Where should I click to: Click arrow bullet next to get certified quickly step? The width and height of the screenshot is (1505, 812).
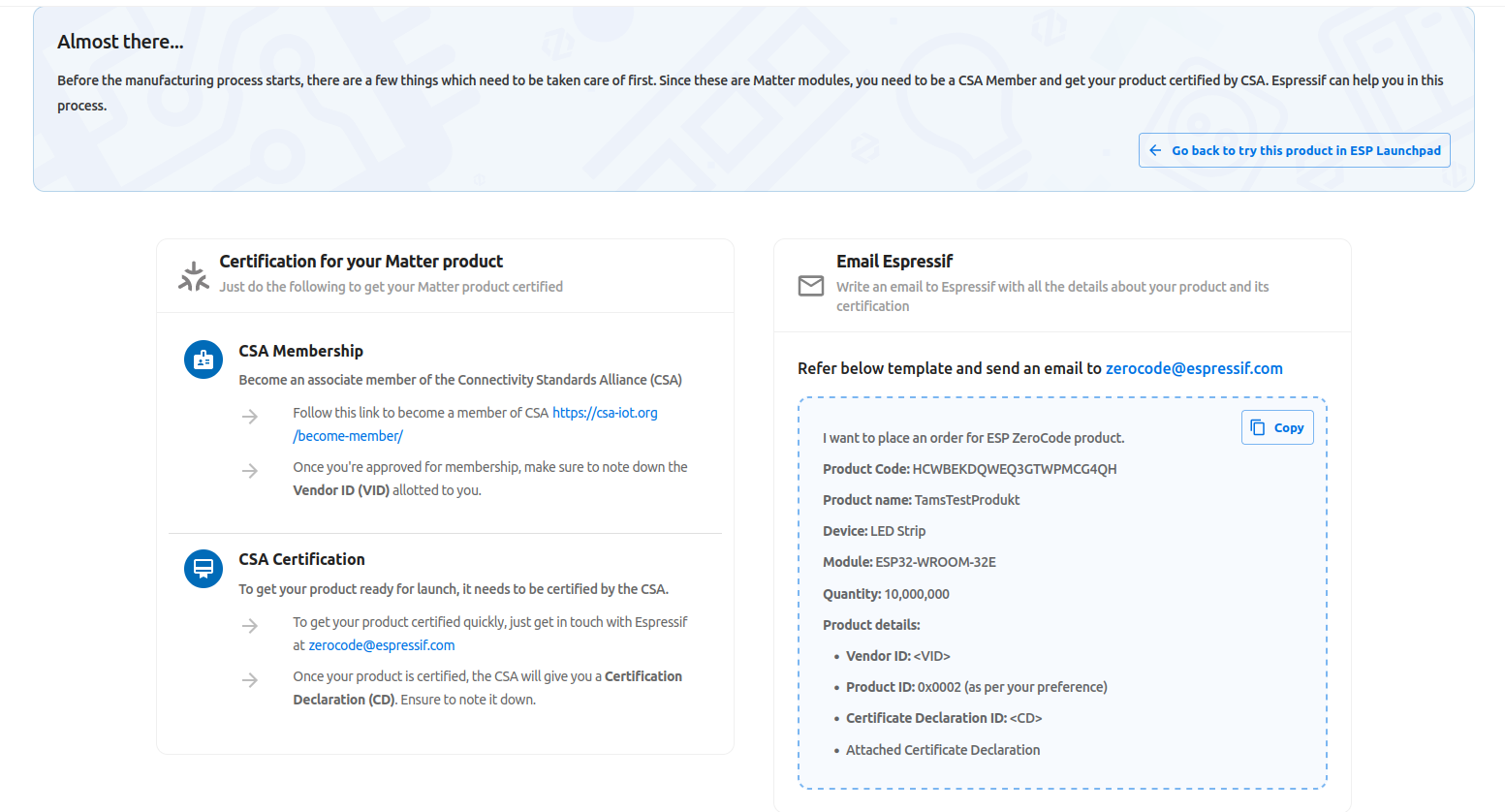pyautogui.click(x=250, y=626)
